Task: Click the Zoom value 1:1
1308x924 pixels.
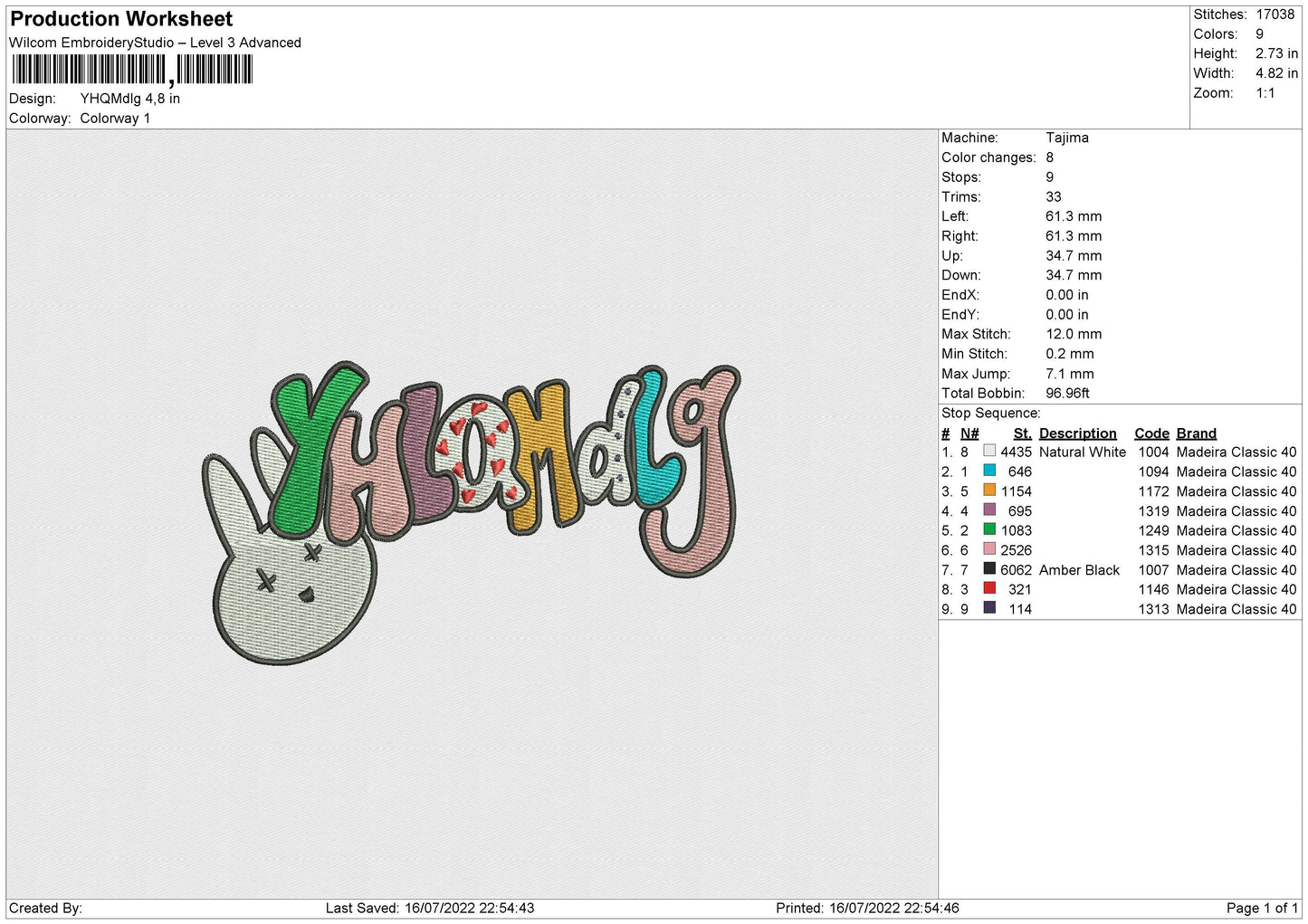Action: pos(1265,93)
